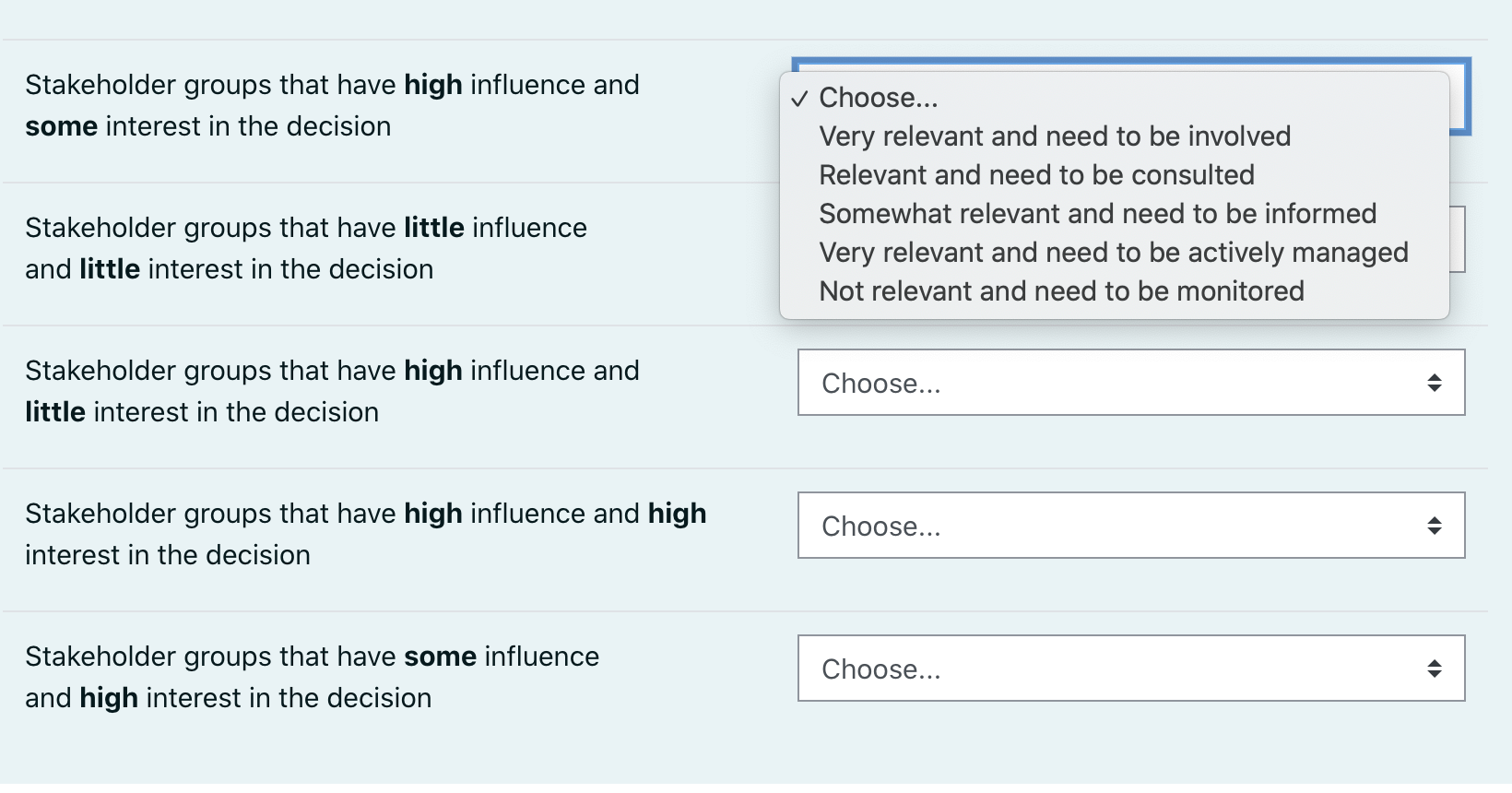1512x793 pixels.
Task: Pick 'Very relevant and need to be actively managed'
Action: coord(1113,252)
